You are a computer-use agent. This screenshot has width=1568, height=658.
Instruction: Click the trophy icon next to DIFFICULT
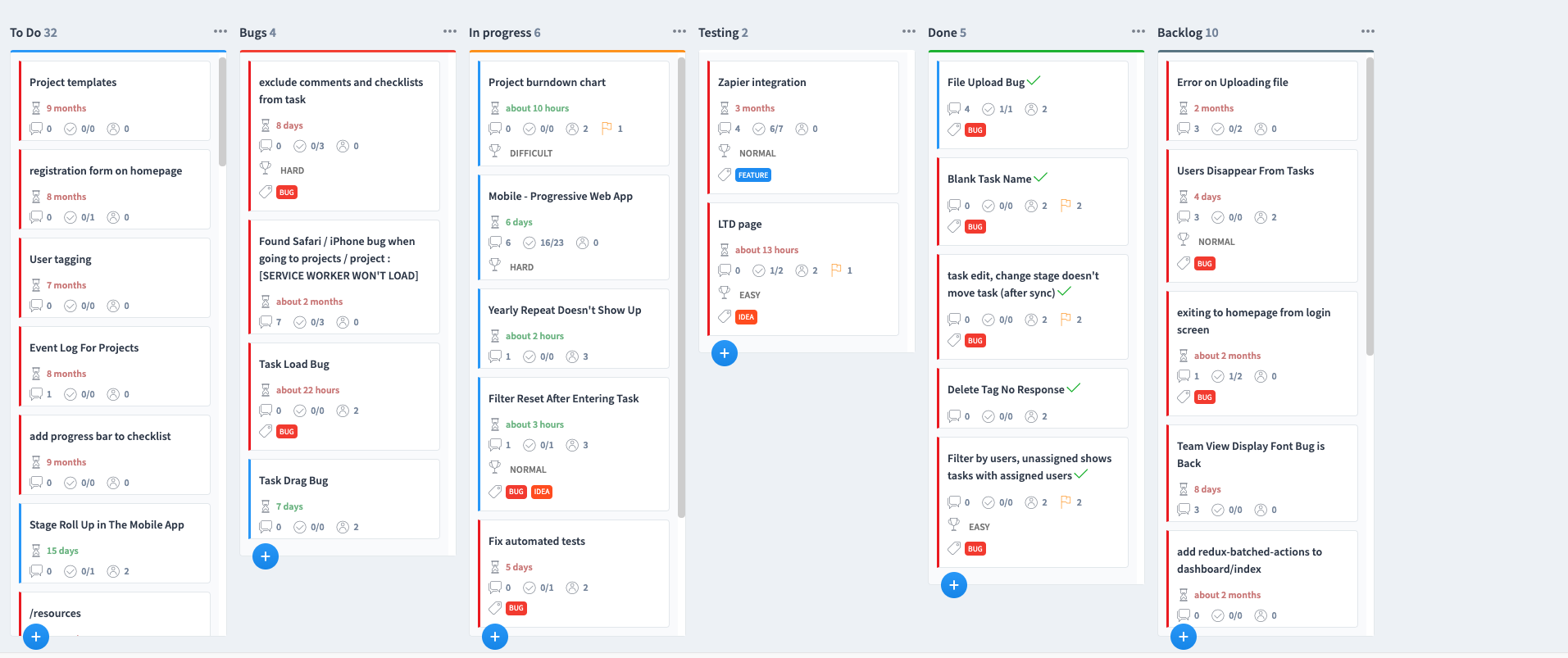495,151
